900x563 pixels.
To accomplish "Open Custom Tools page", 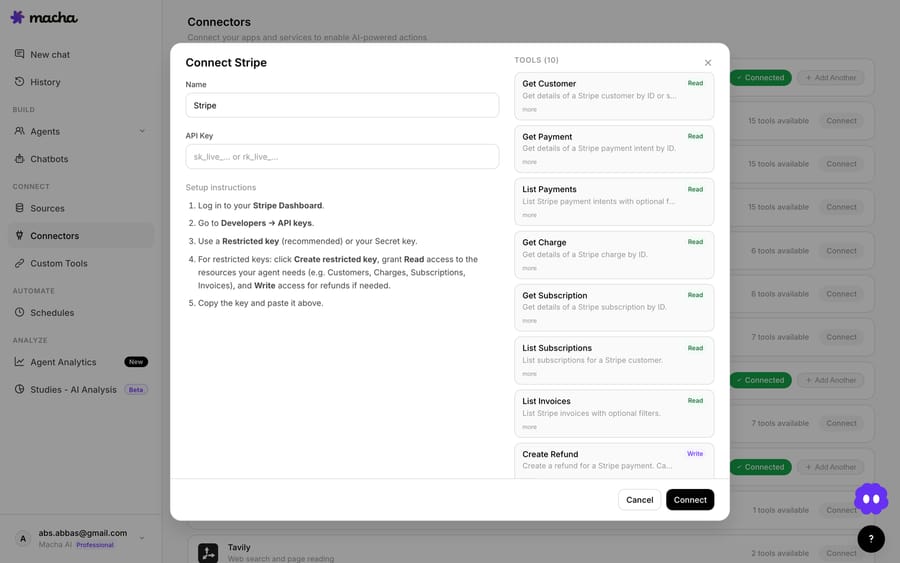I will coord(81,263).
